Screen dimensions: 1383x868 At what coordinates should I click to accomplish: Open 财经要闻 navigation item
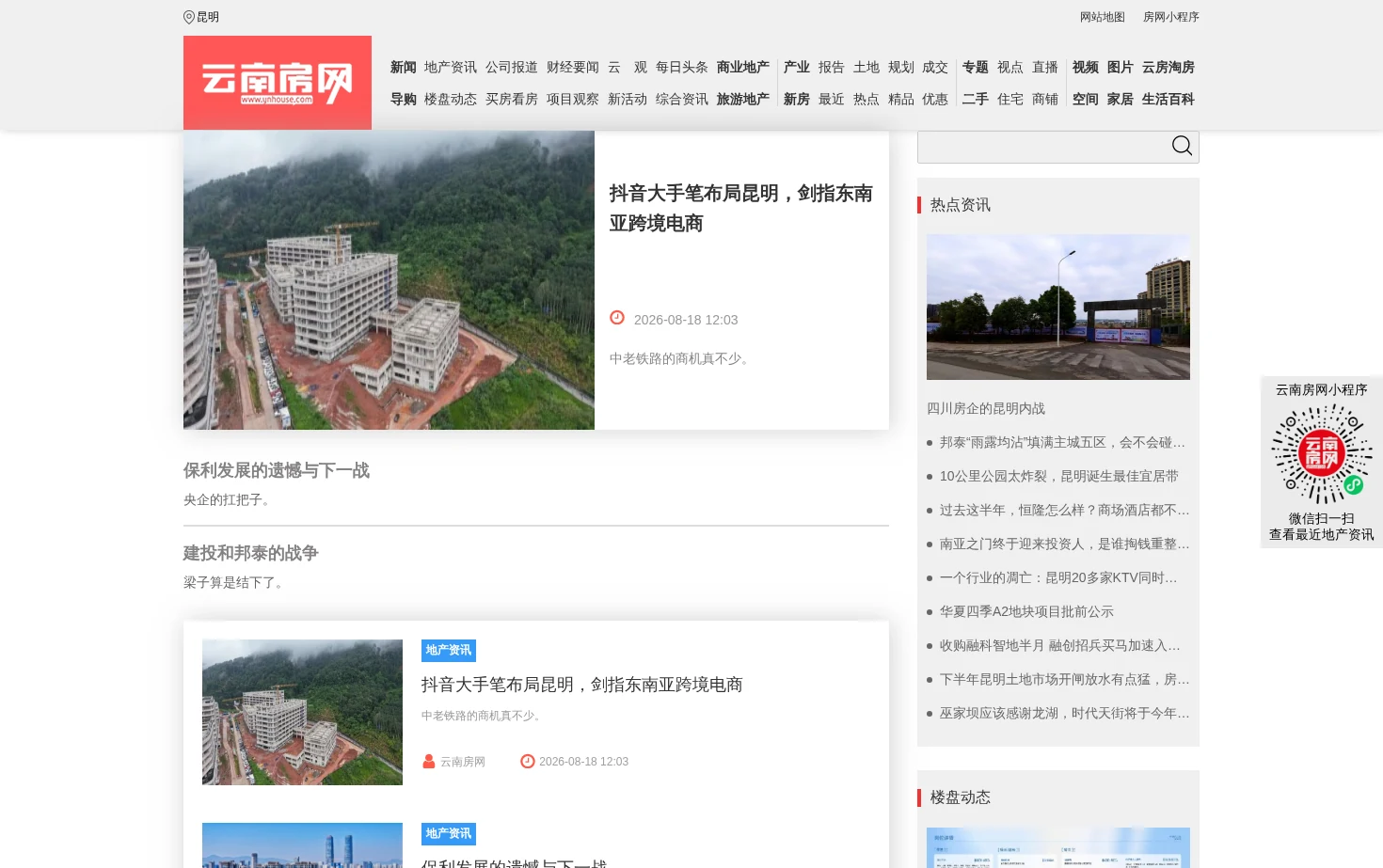(573, 68)
